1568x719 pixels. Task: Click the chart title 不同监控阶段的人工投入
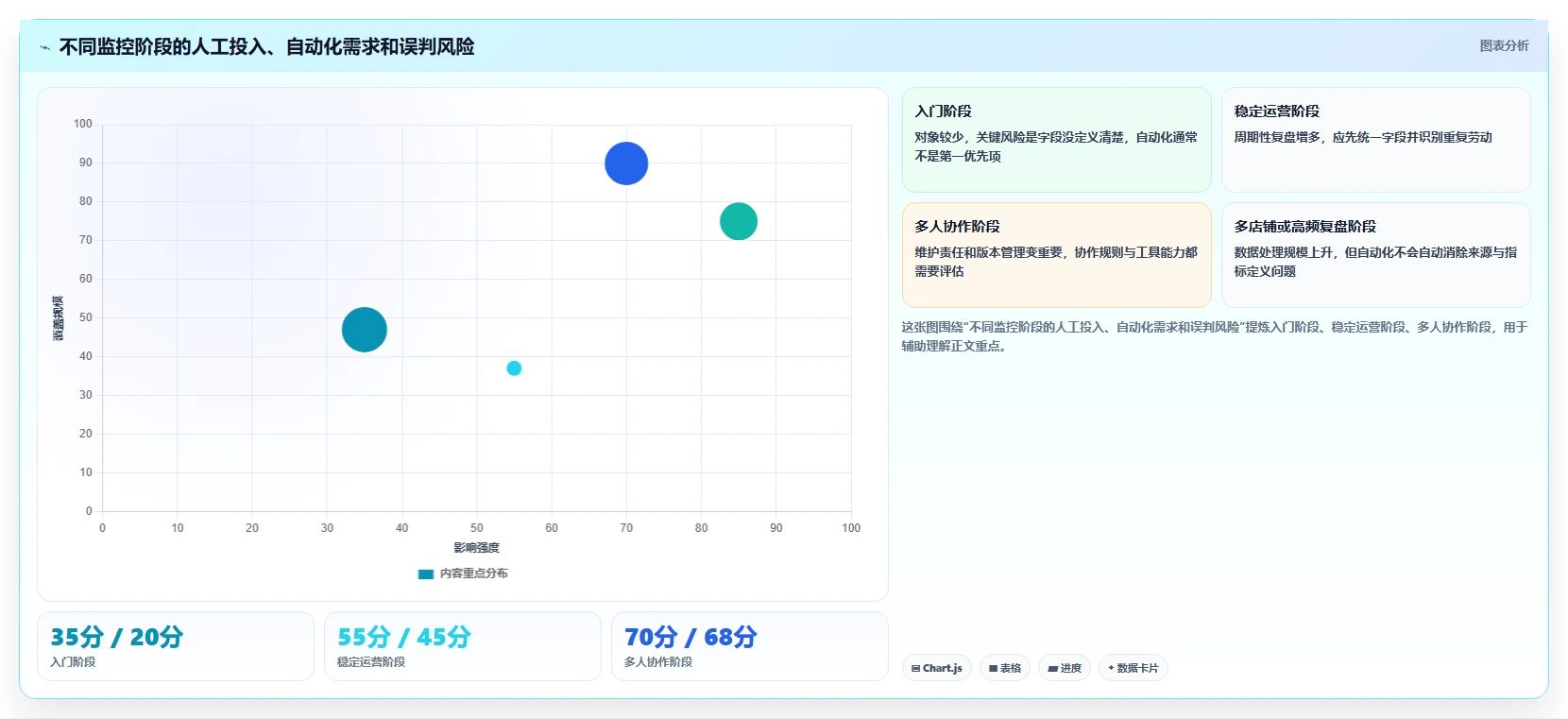tap(267, 46)
